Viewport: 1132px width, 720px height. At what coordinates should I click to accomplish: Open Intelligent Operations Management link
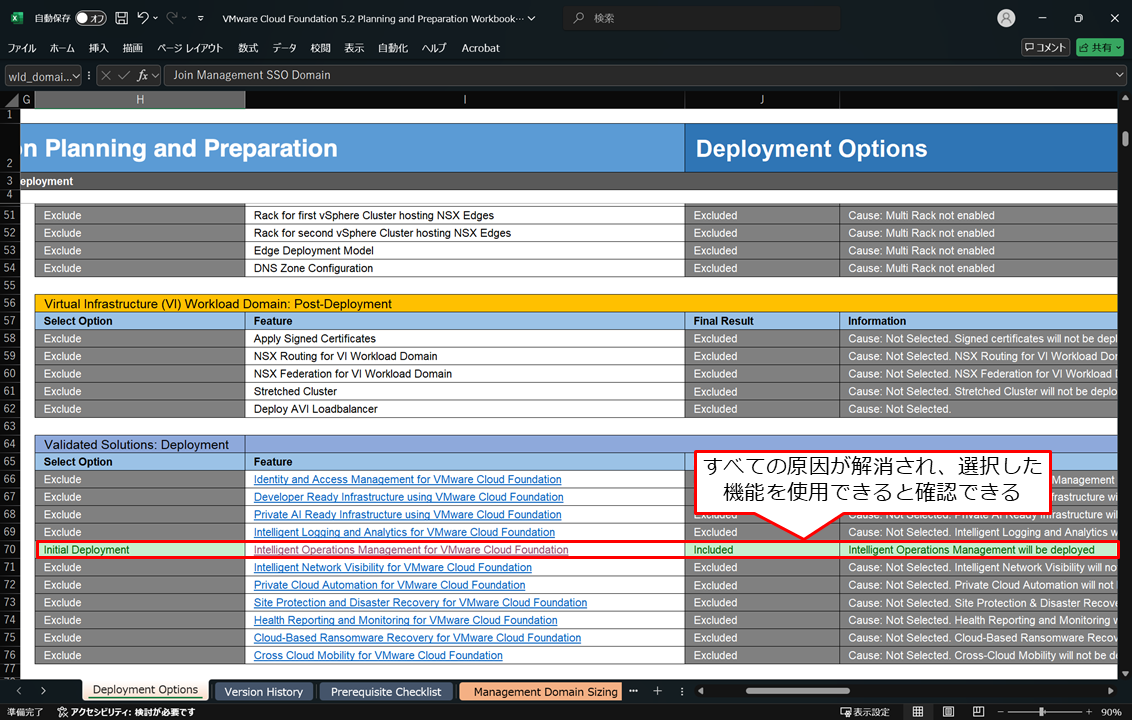[x=411, y=550]
